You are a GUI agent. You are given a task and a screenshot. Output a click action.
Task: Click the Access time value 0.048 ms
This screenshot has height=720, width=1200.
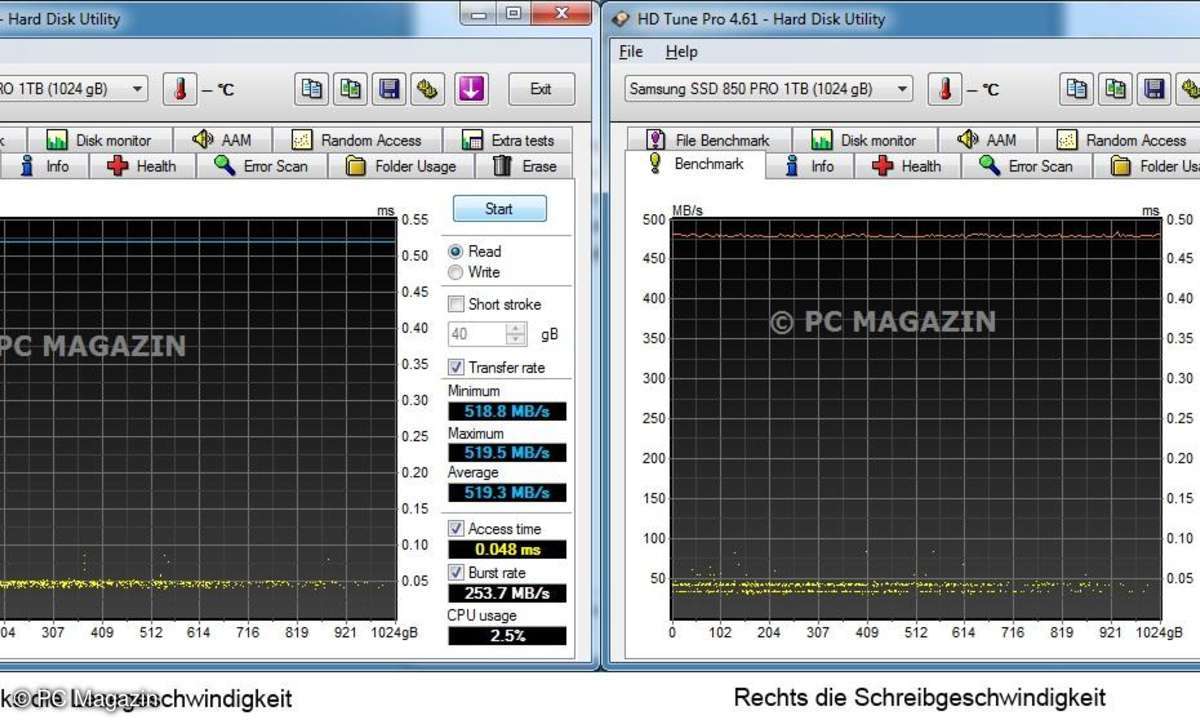506,549
